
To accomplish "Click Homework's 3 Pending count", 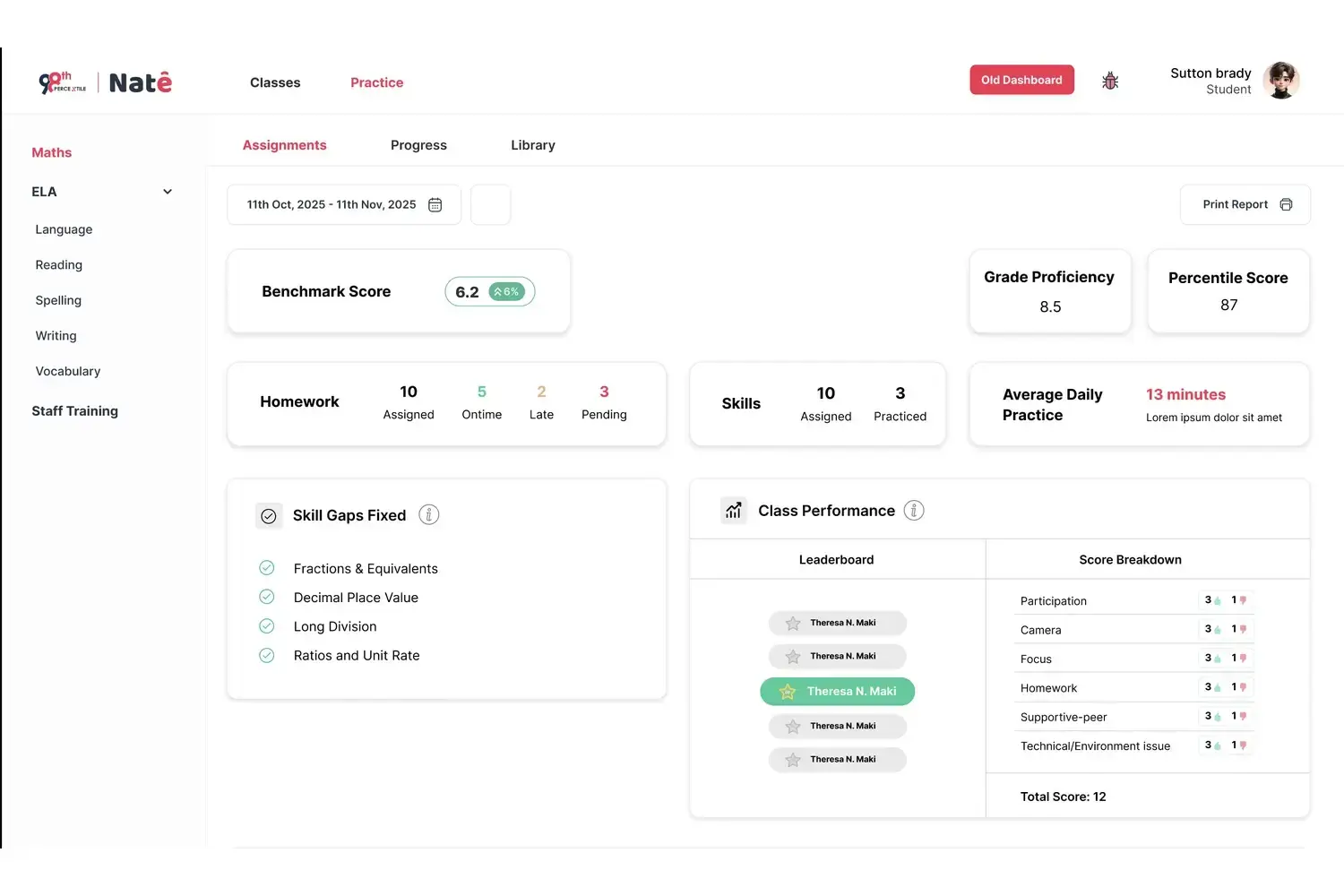I will (x=604, y=392).
